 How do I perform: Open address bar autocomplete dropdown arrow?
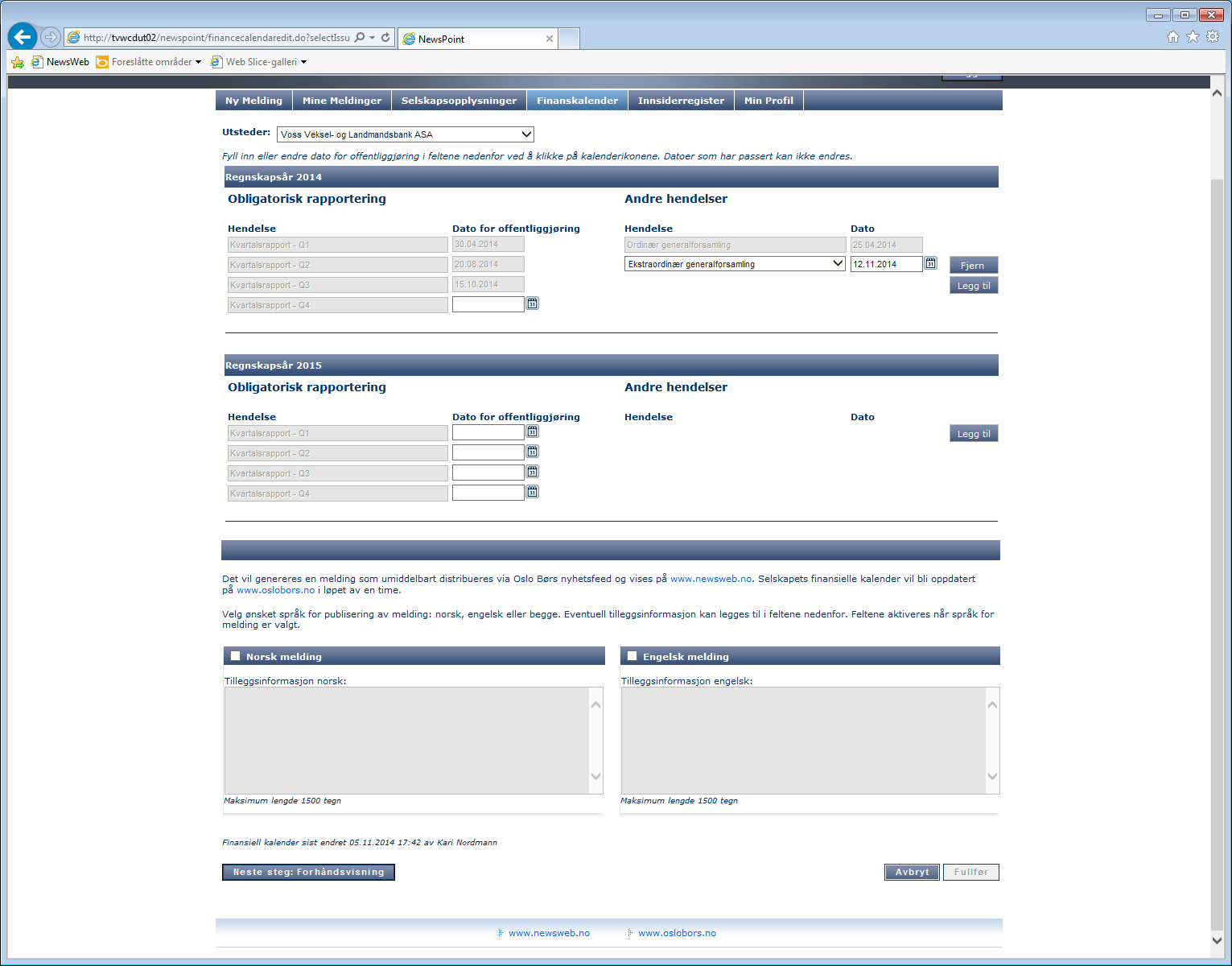coord(373,38)
